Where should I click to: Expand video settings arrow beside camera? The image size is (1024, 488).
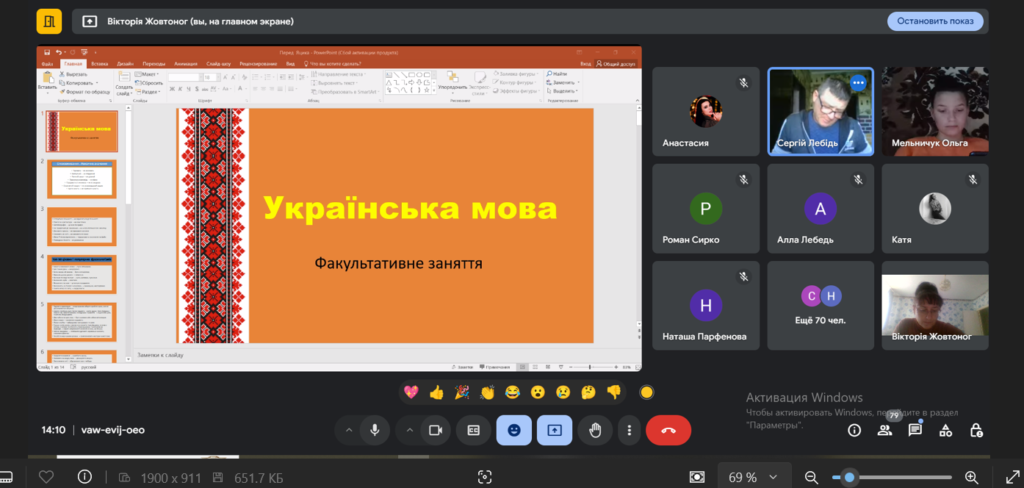(x=409, y=430)
